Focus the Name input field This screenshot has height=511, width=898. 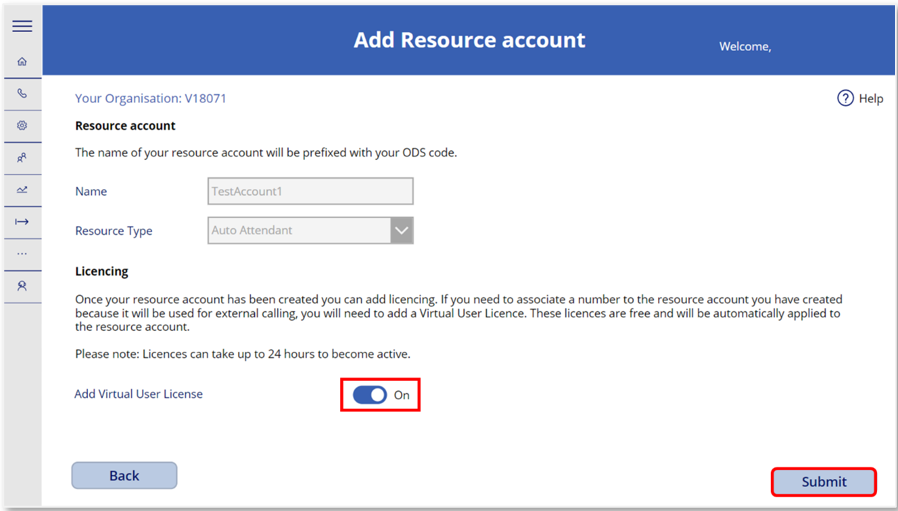pos(310,191)
